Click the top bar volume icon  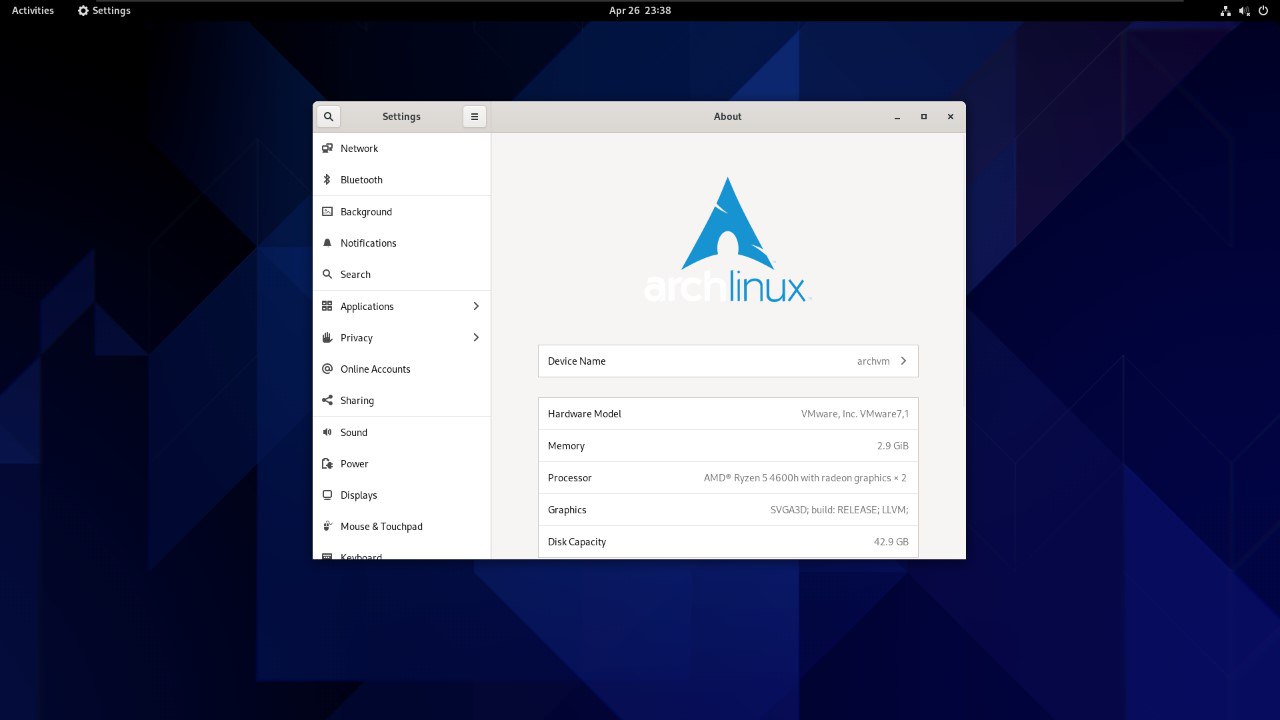[x=1245, y=10]
